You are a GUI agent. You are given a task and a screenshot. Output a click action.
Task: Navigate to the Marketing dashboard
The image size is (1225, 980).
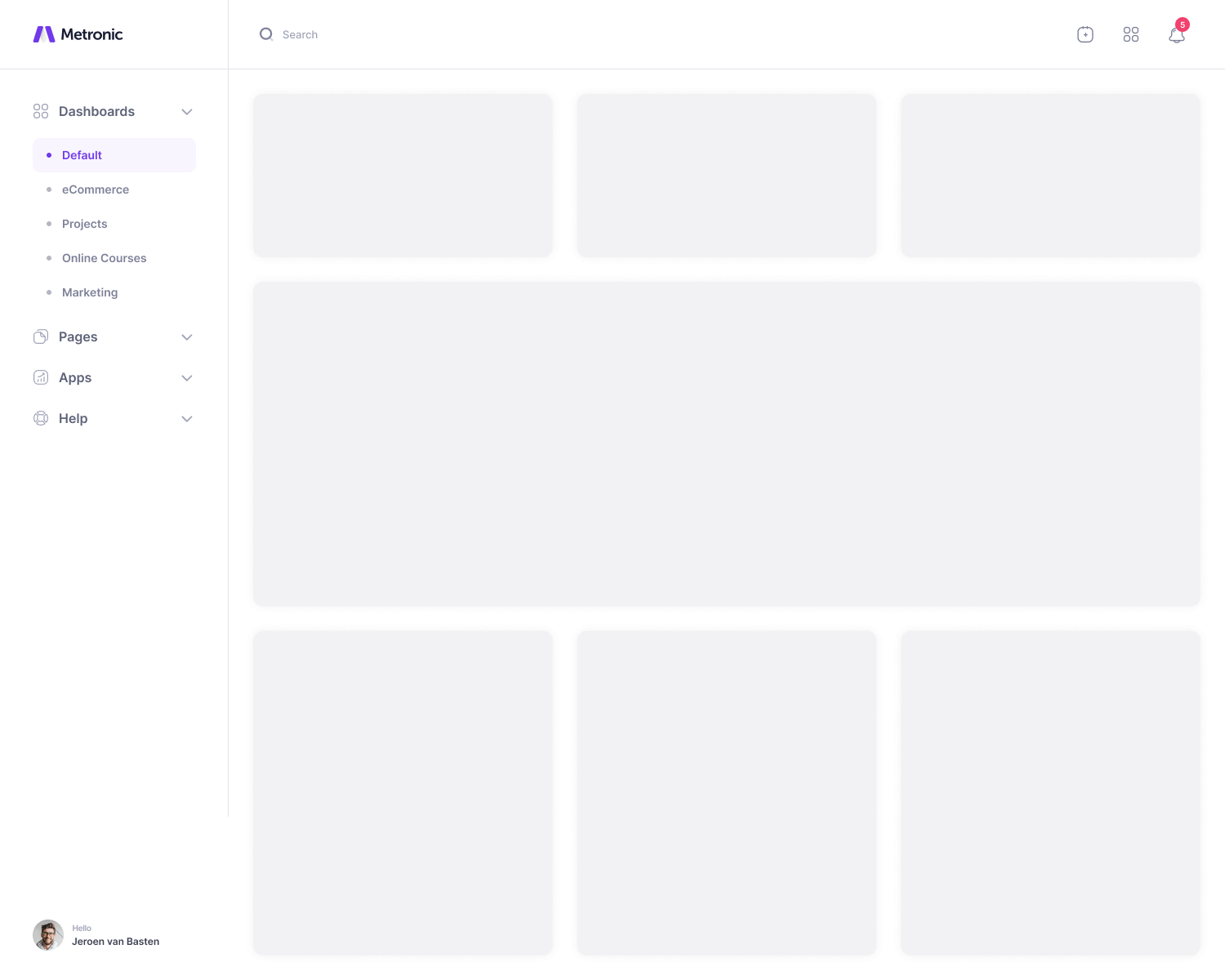pyautogui.click(x=90, y=292)
